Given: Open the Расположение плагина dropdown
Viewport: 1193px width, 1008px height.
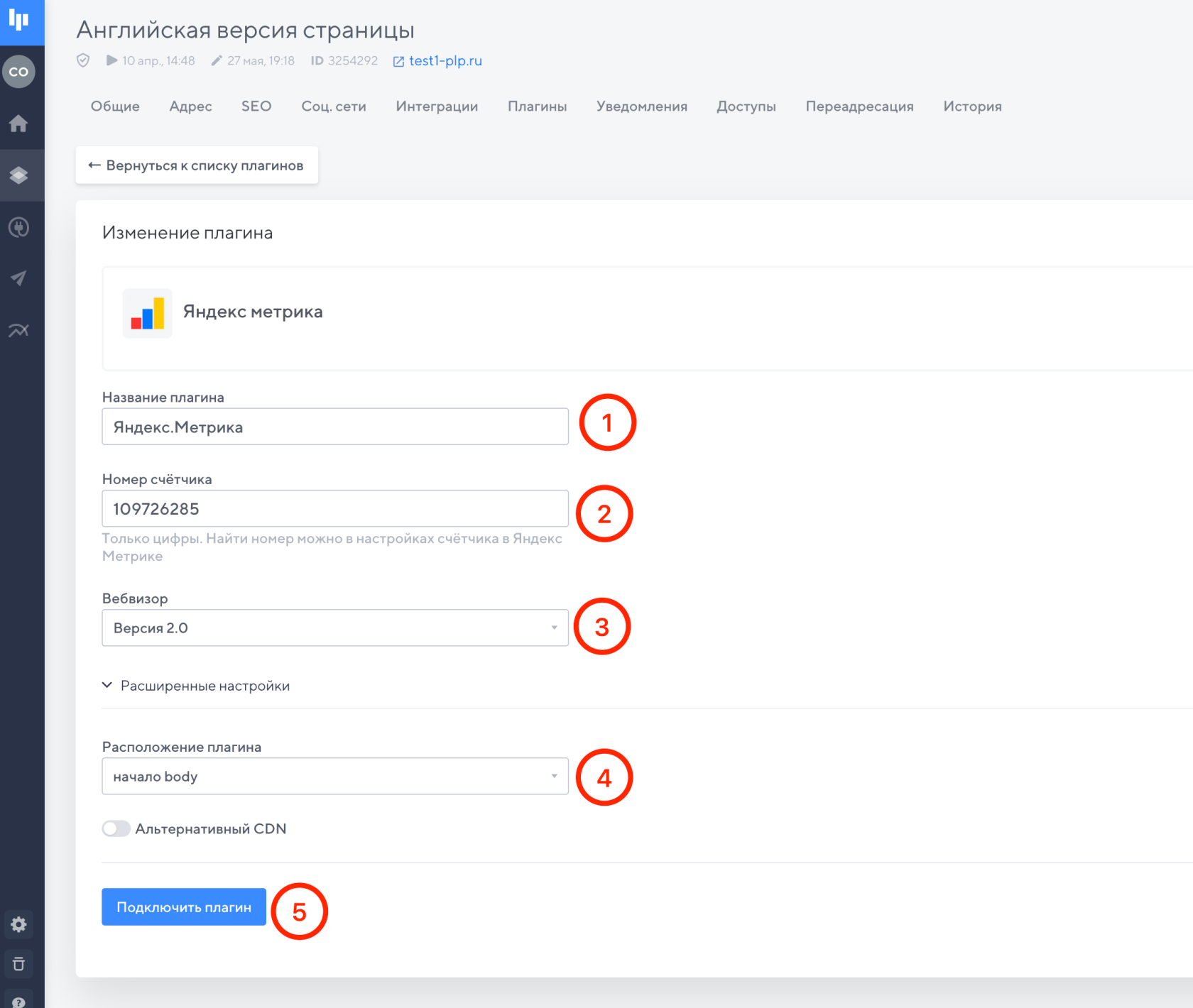Looking at the screenshot, I should 335,776.
